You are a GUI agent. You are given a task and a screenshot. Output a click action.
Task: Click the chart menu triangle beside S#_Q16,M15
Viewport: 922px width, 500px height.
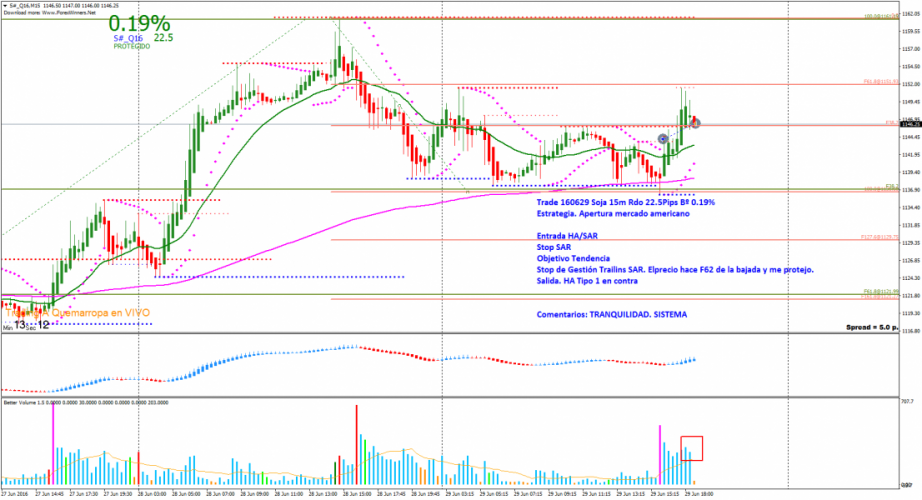(4, 5)
